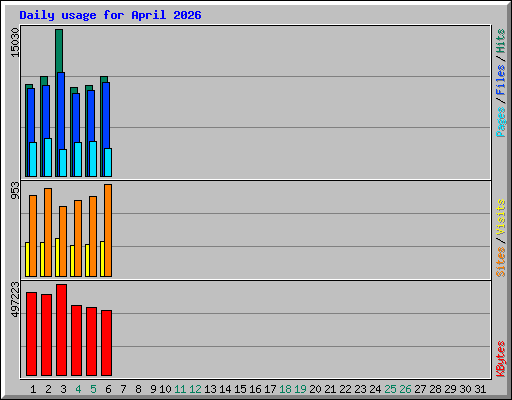Click the green day 26 axis label
The image size is (512, 400).
tap(405, 389)
